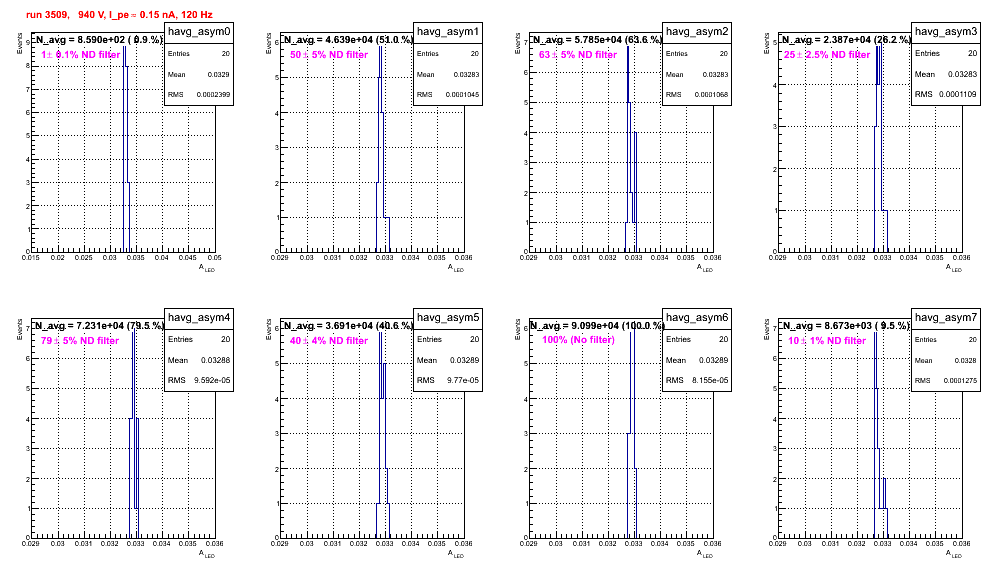
Task: Select Mean value 0.03289 in havg_asym6 box
Action: (x=713, y=360)
